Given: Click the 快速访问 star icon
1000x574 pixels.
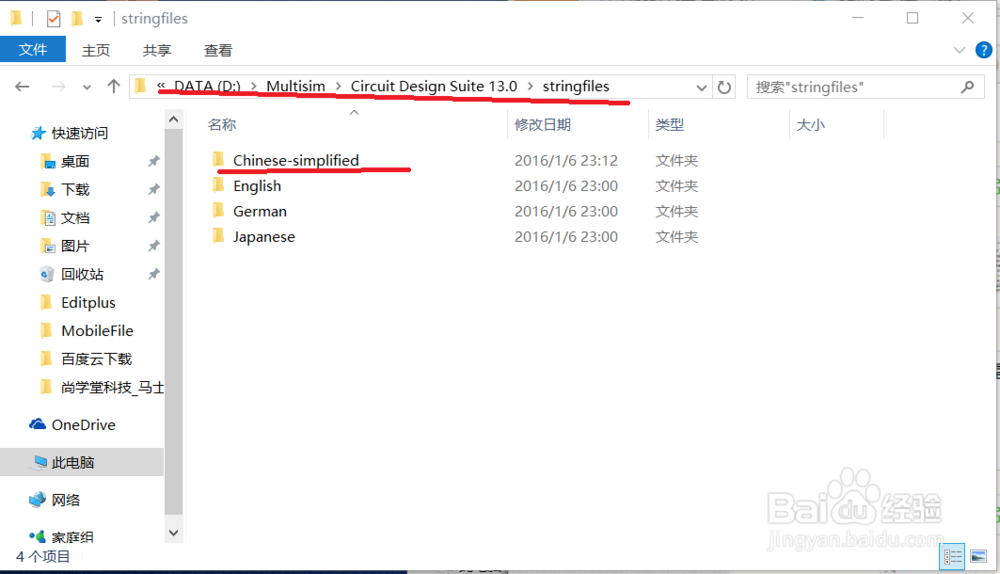Looking at the screenshot, I should click(38, 133).
